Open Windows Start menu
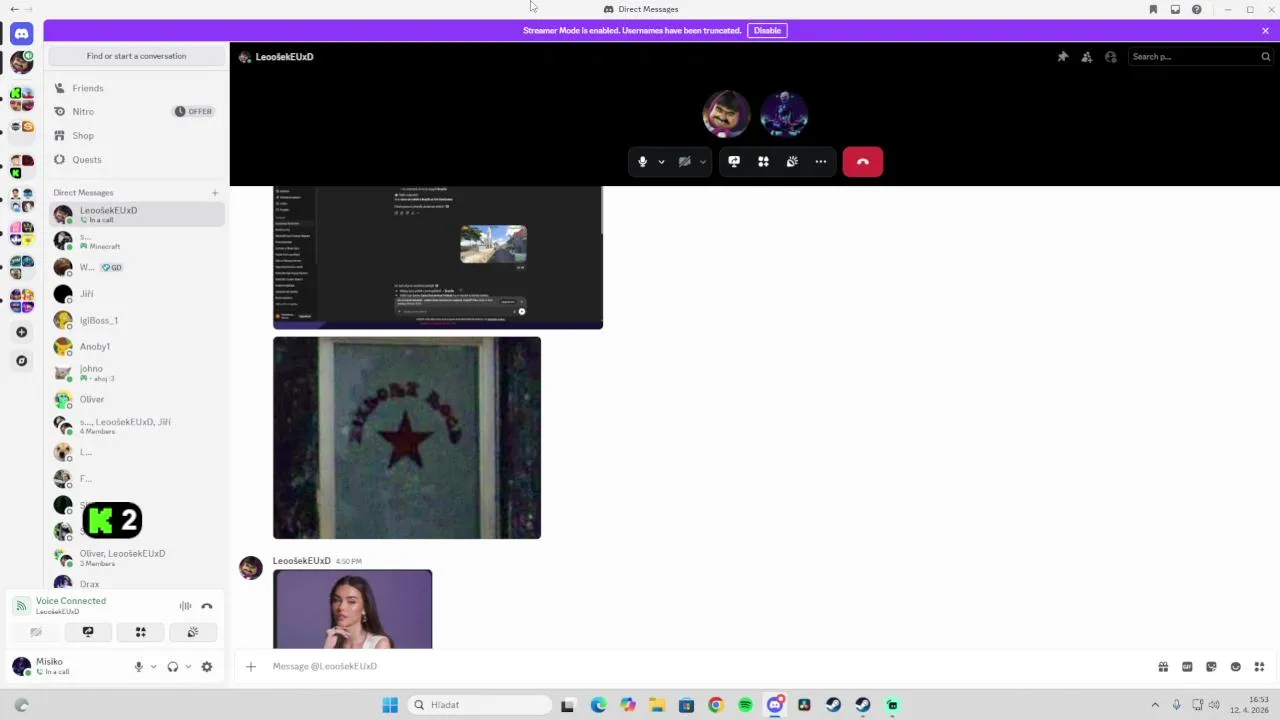This screenshot has width=1280, height=720. tap(390, 705)
